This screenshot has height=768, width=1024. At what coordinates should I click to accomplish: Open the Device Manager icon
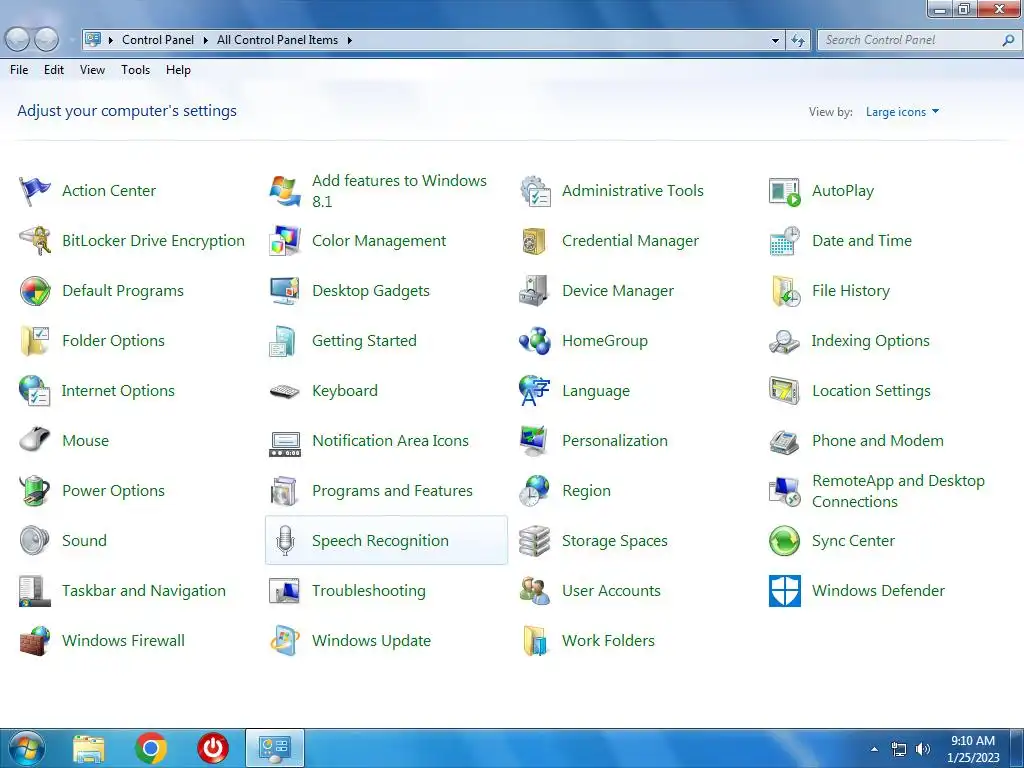click(535, 291)
